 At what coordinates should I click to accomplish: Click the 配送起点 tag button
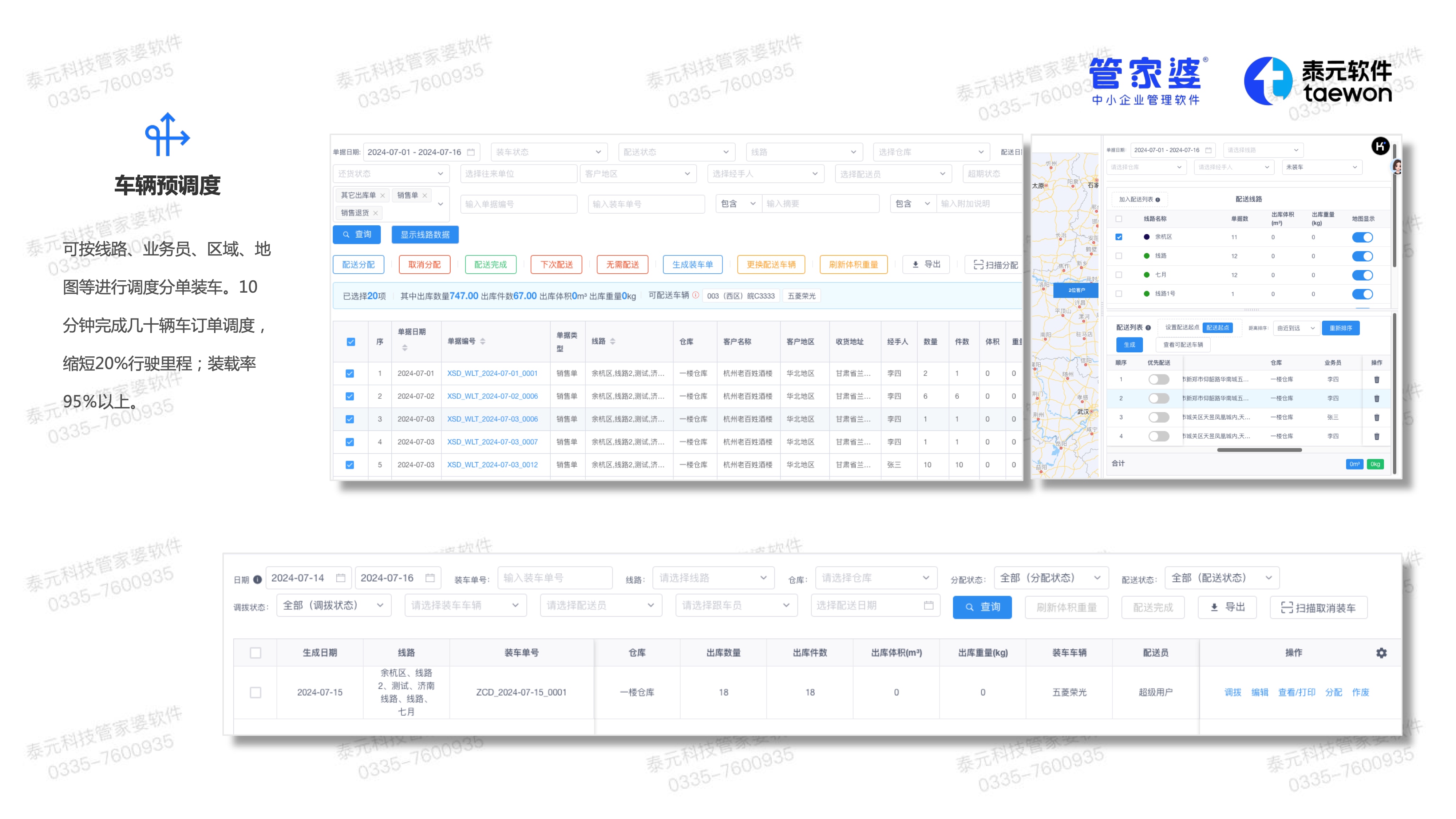point(1218,328)
